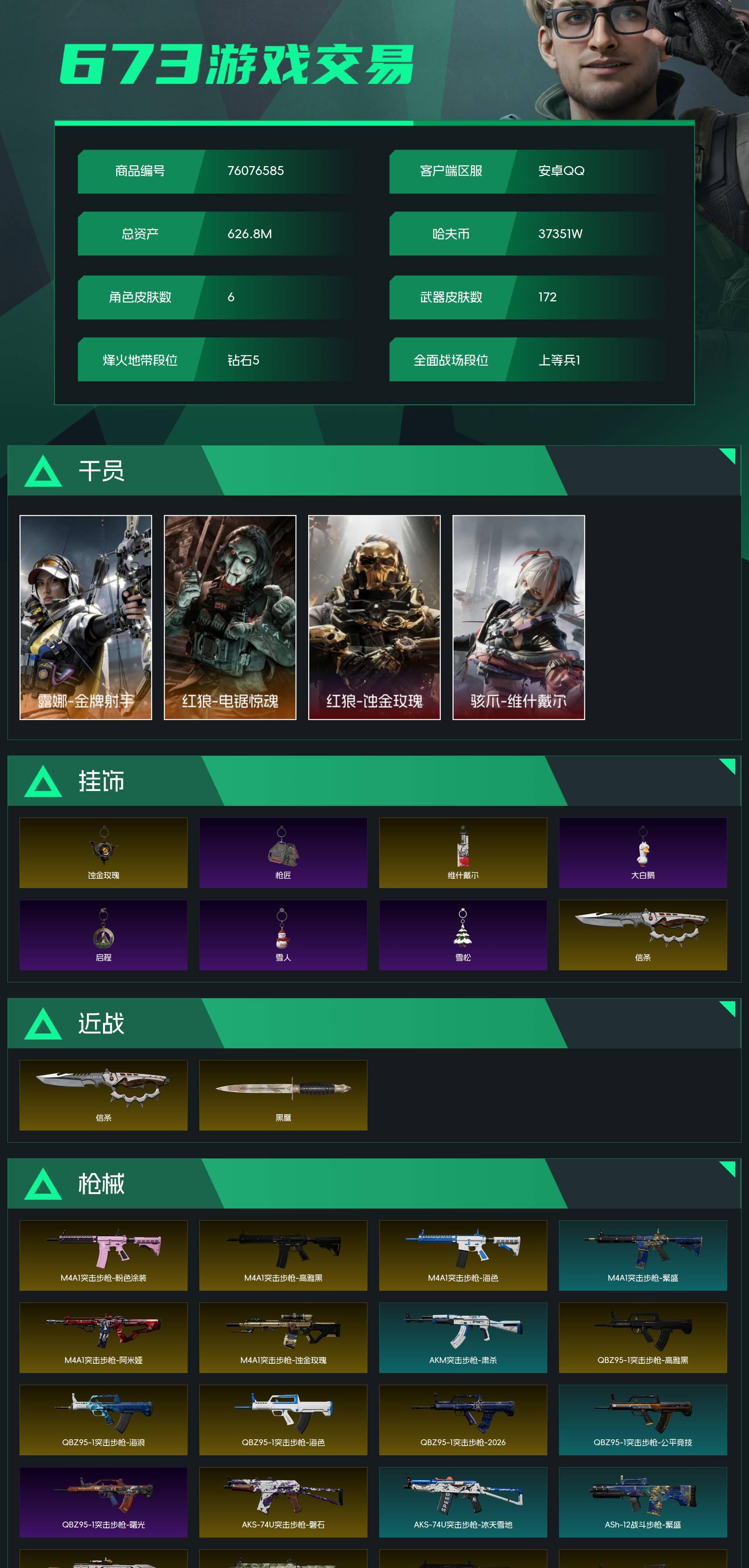Select the 骇爪-维什戴尔 operator card
The height and width of the screenshot is (1568, 749).
click(519, 617)
